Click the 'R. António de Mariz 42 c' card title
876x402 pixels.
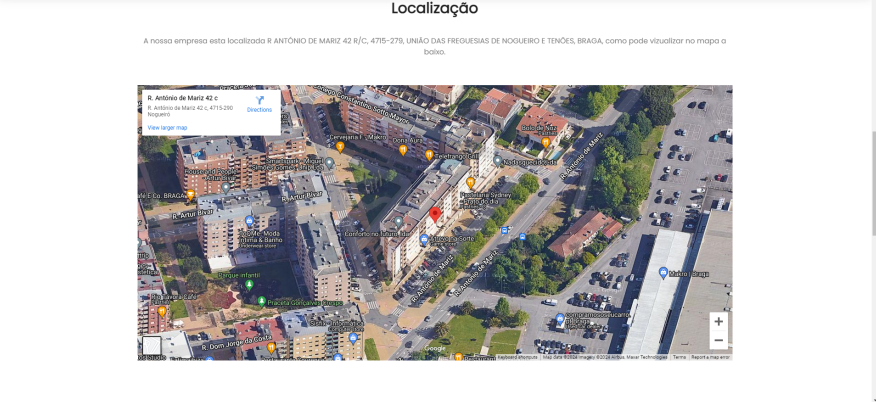click(x=183, y=98)
